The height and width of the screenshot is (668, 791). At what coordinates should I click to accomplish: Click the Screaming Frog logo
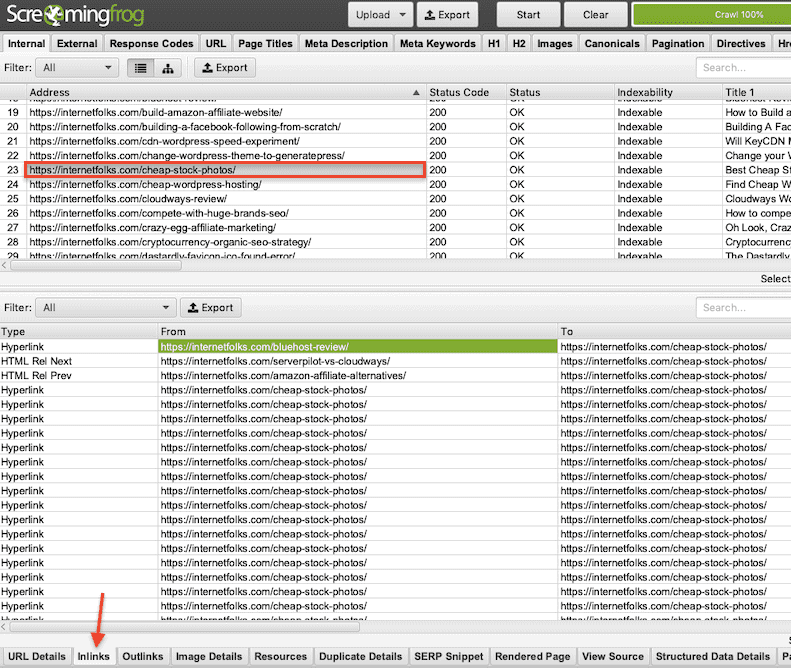click(75, 15)
